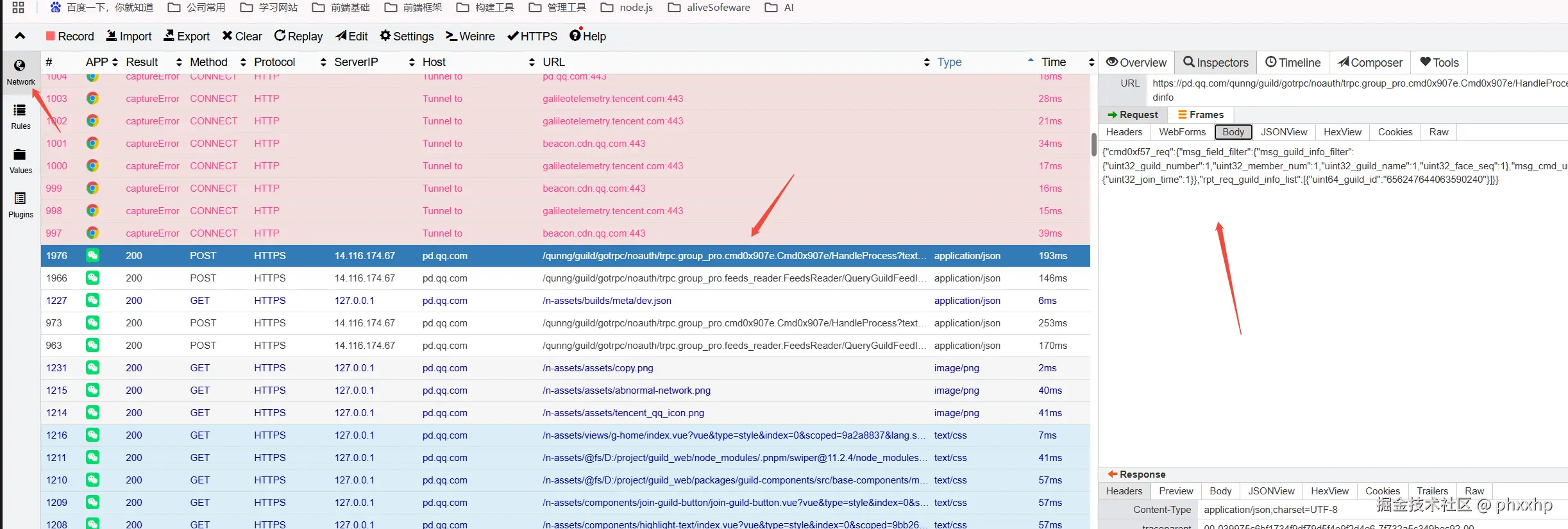Image resolution: width=1568 pixels, height=529 pixels.
Task: Open the Values sidebar section
Action: coord(21,161)
